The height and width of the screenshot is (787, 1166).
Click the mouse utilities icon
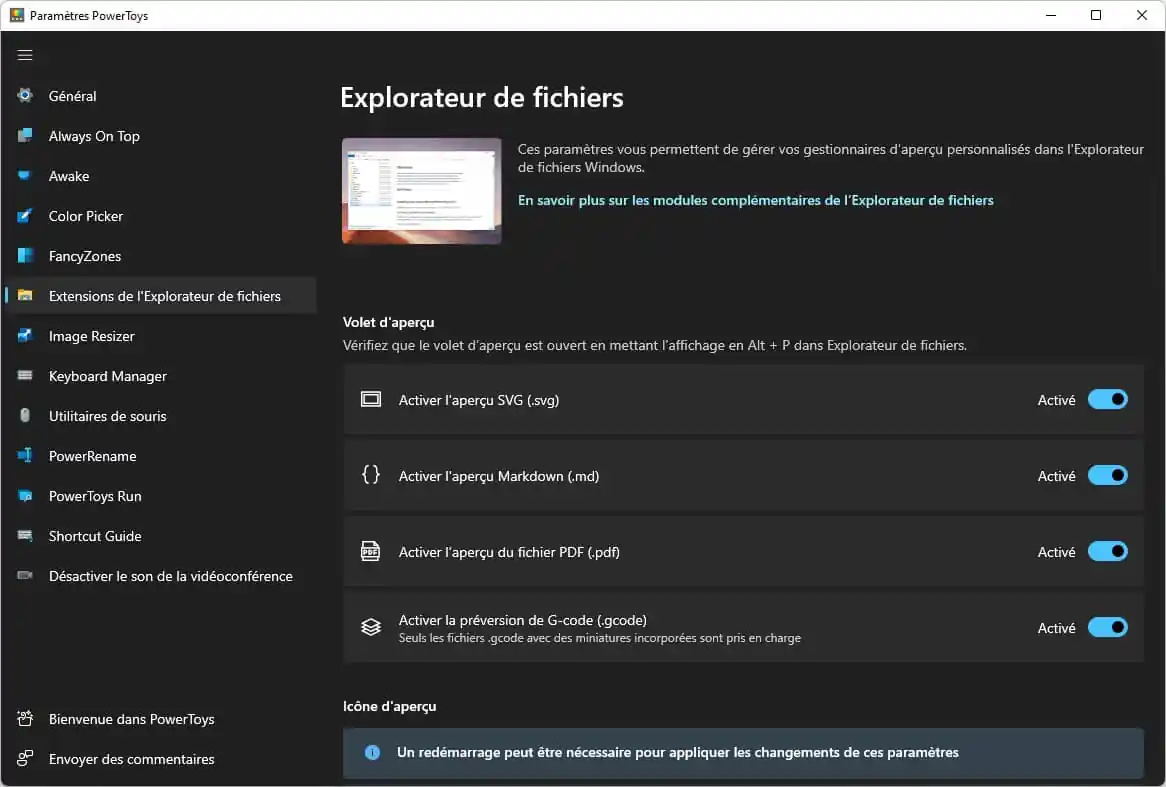pyautogui.click(x=25, y=416)
